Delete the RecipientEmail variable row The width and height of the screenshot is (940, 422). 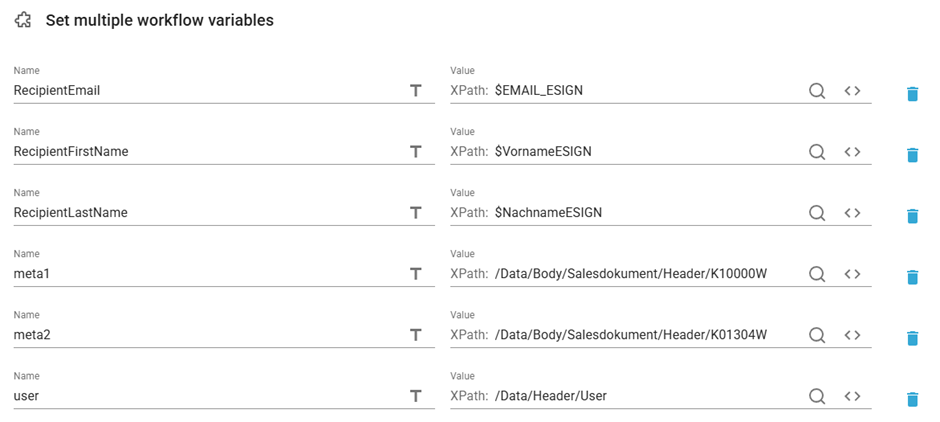point(912,94)
